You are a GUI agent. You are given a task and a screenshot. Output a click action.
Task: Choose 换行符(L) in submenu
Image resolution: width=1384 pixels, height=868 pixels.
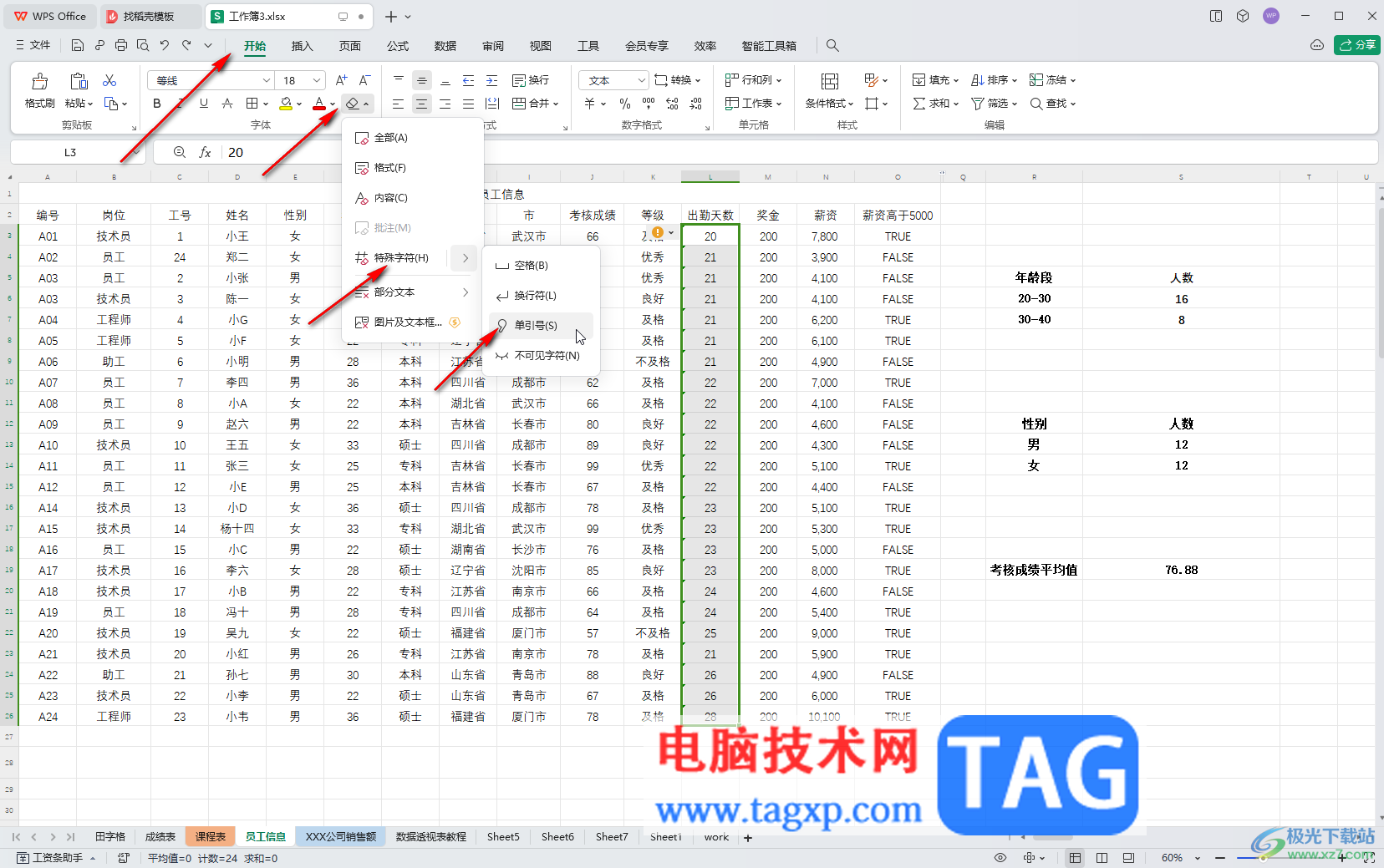[x=542, y=296]
